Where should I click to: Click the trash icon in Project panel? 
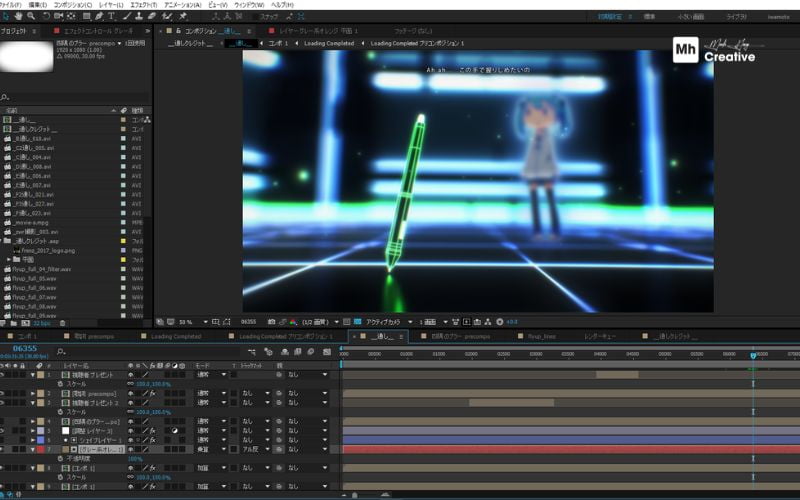pyautogui.click(x=62, y=323)
